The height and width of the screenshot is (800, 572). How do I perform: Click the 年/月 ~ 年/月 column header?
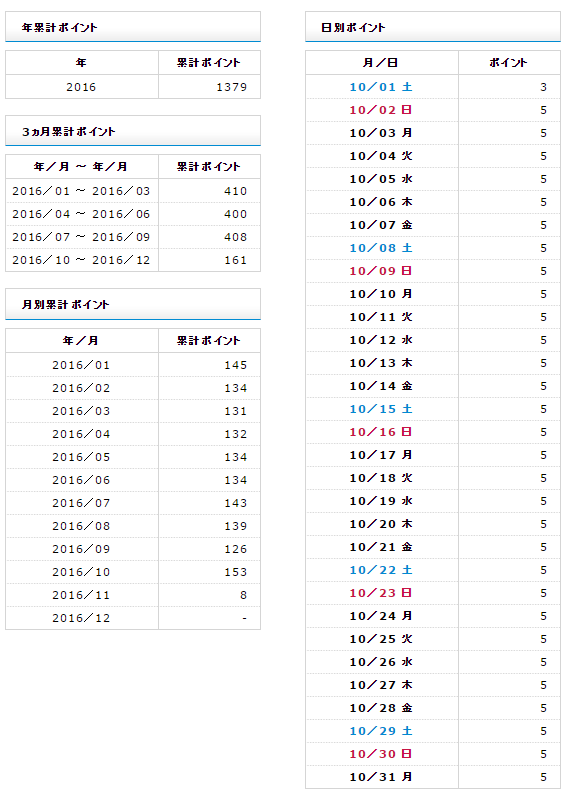81,167
